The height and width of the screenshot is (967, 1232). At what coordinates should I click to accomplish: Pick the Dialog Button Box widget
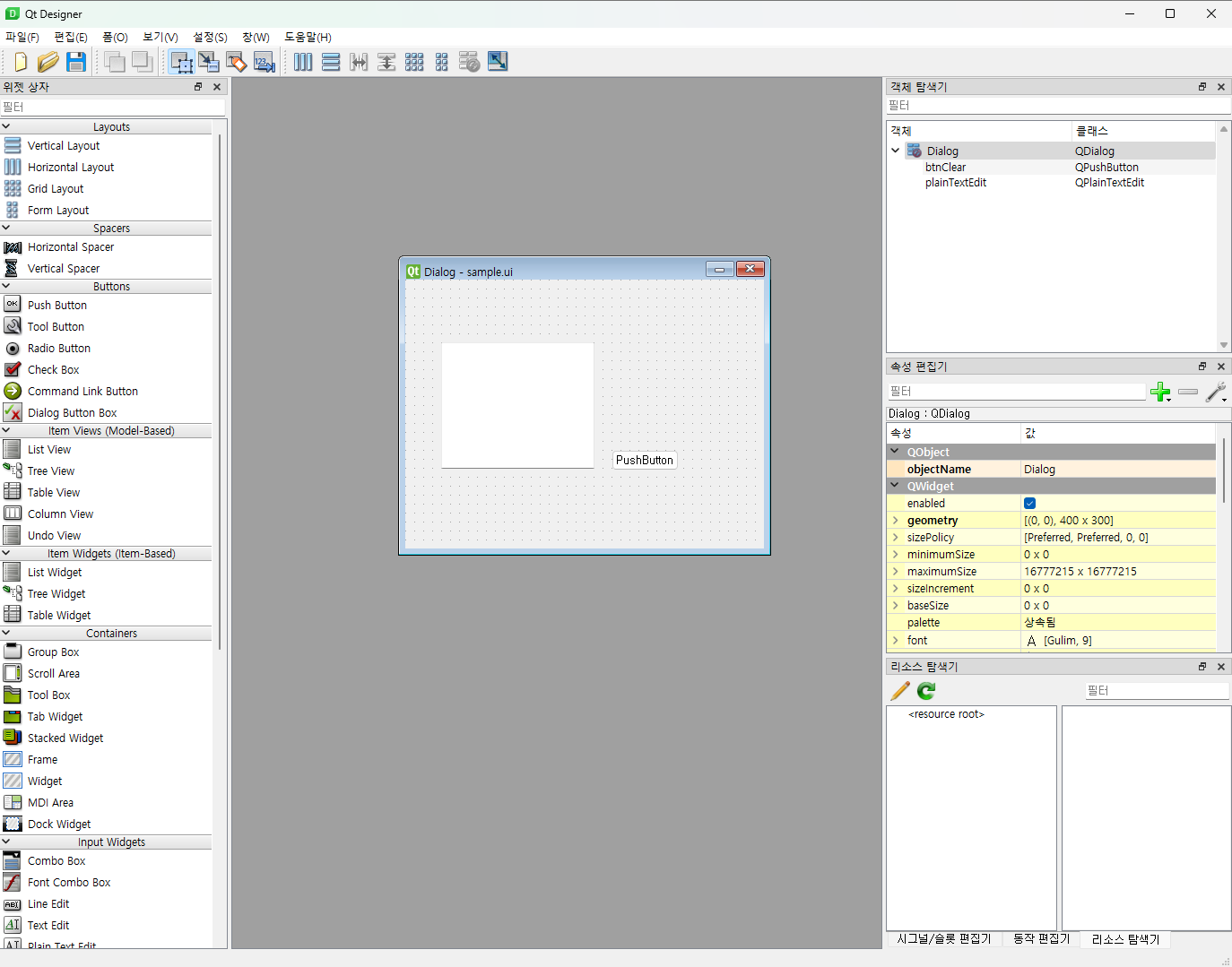pos(72,412)
